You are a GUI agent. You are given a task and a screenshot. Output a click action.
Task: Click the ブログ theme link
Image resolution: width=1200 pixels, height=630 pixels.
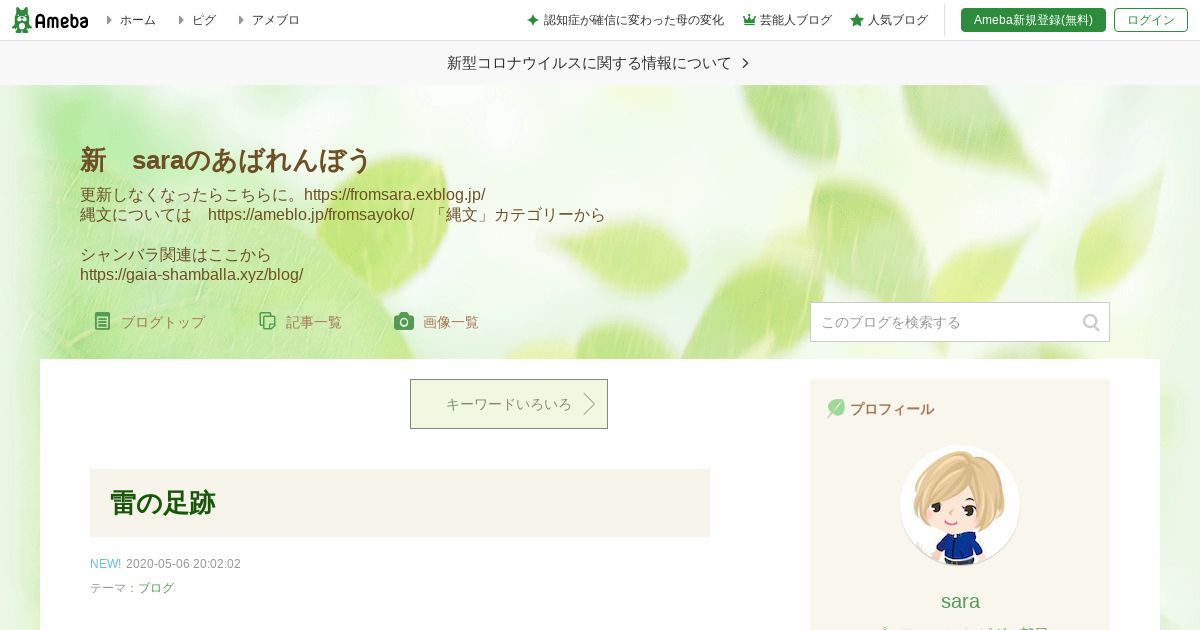(x=156, y=588)
